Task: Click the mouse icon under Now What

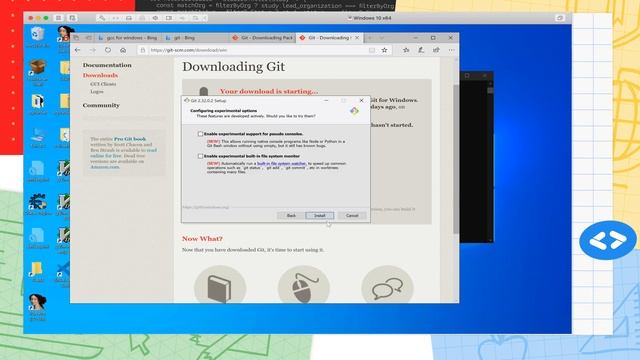Action: (304, 286)
